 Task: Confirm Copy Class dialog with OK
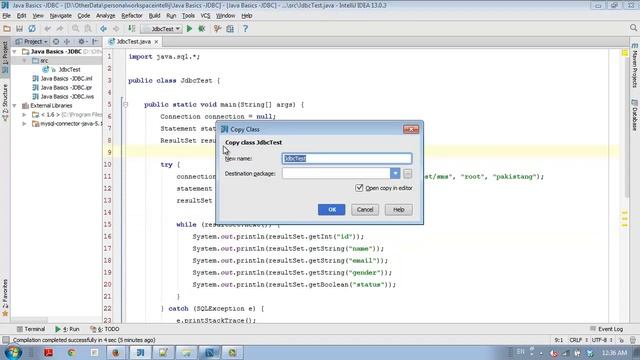coord(331,209)
